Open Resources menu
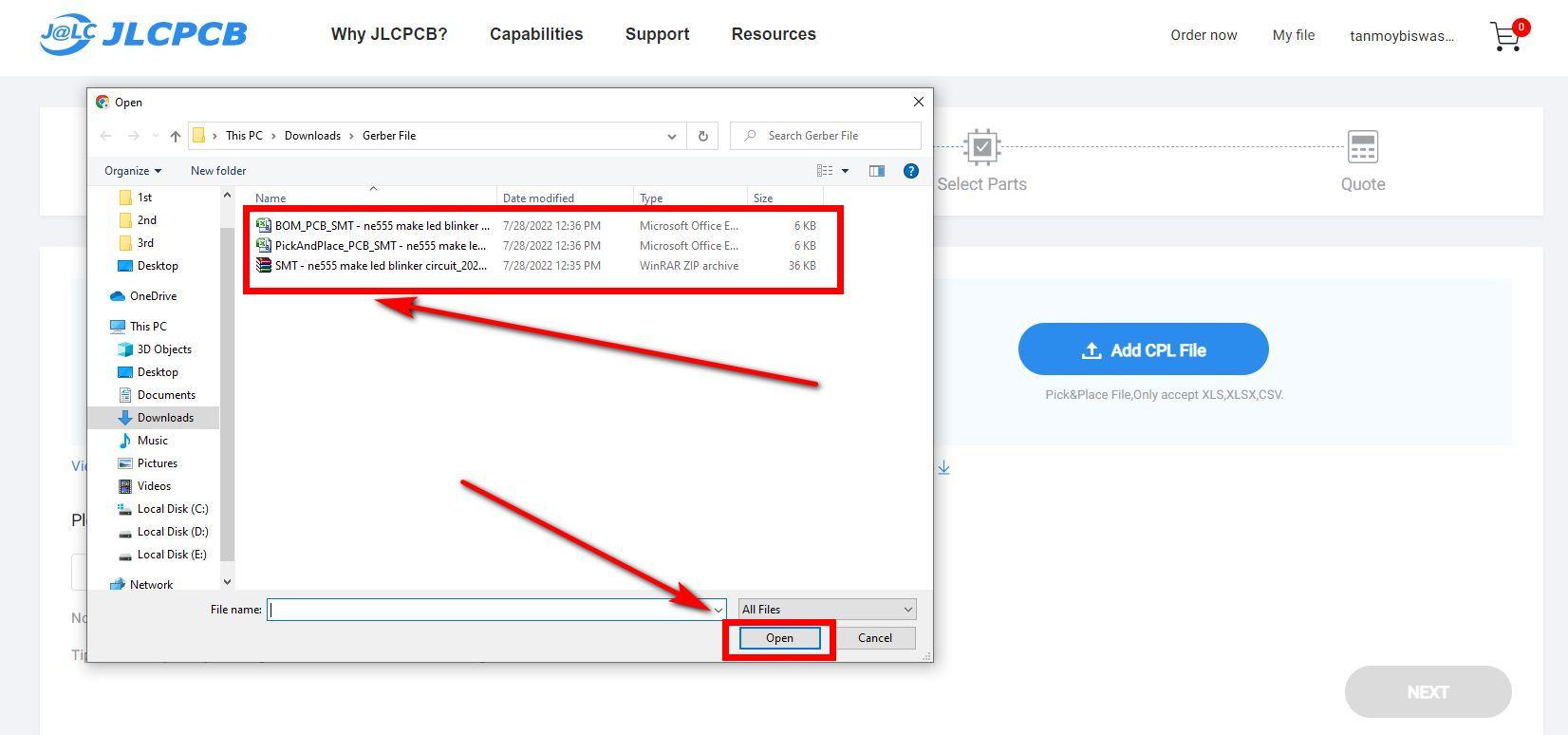 774,34
